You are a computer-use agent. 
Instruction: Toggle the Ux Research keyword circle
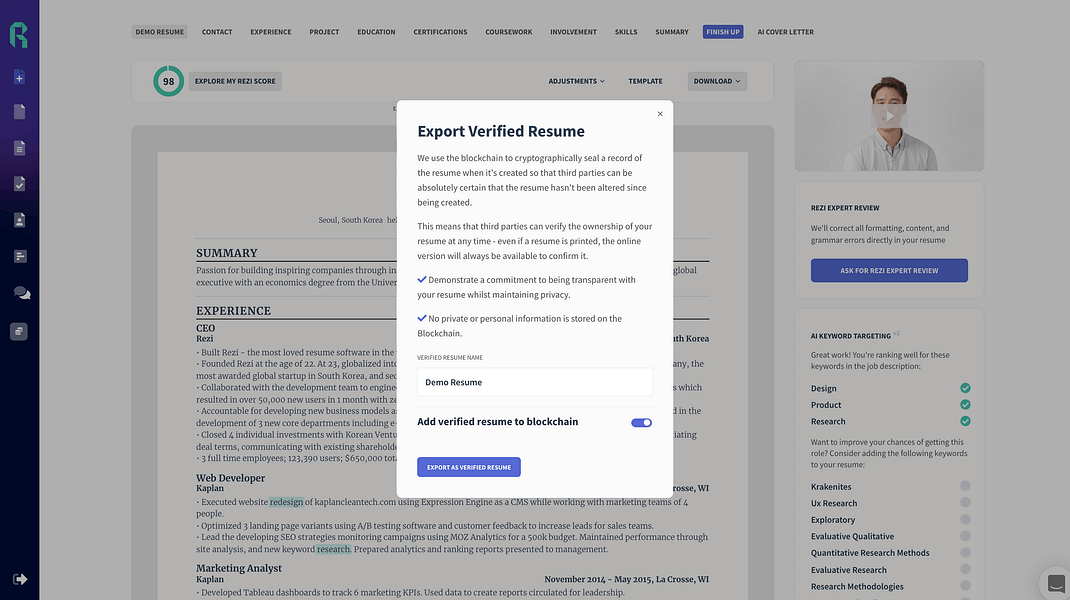[x=965, y=502]
